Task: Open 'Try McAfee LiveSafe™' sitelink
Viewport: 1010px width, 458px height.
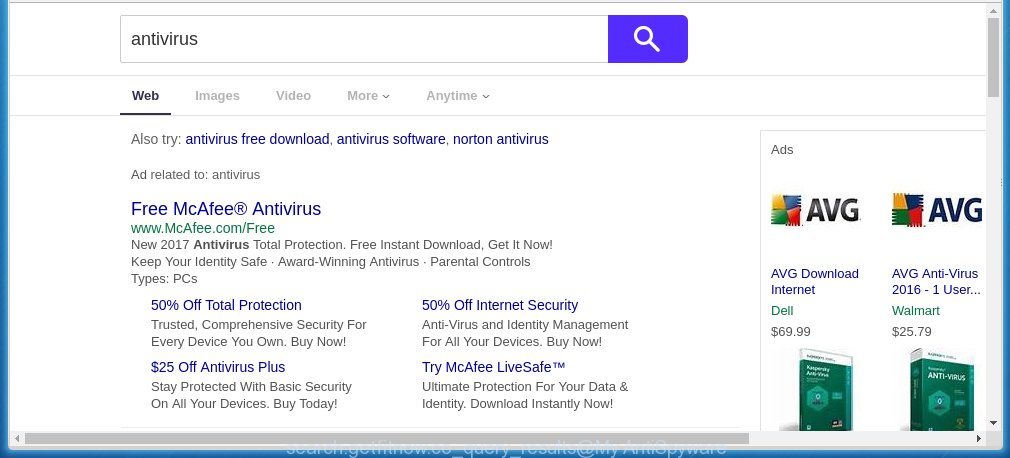Action: (x=493, y=367)
